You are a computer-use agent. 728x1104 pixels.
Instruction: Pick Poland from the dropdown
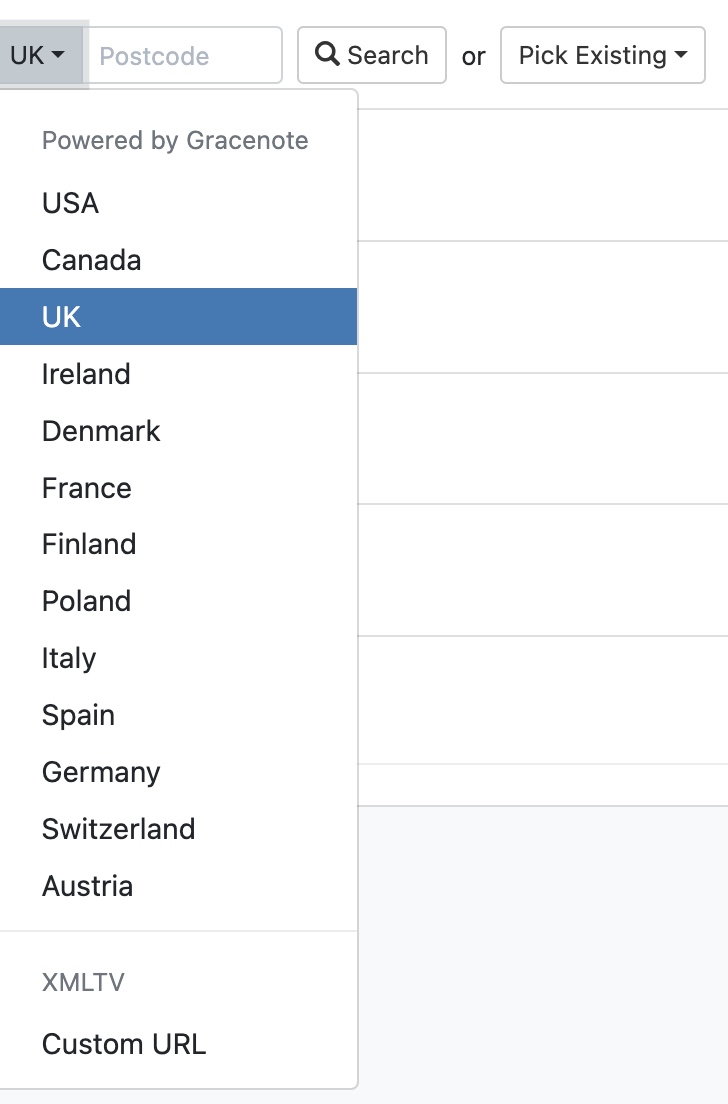coord(86,601)
